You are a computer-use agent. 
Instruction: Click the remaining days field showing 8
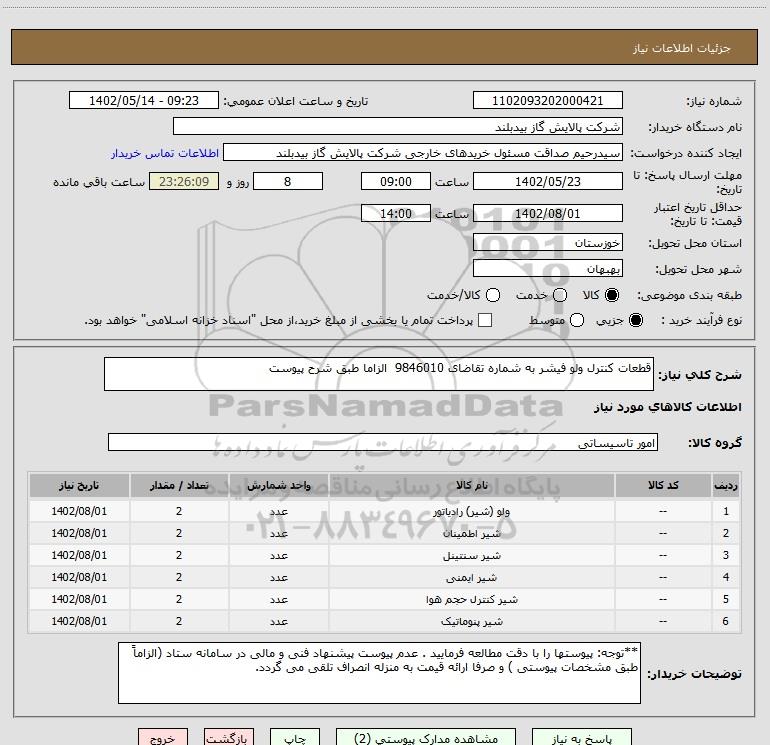click(288, 181)
